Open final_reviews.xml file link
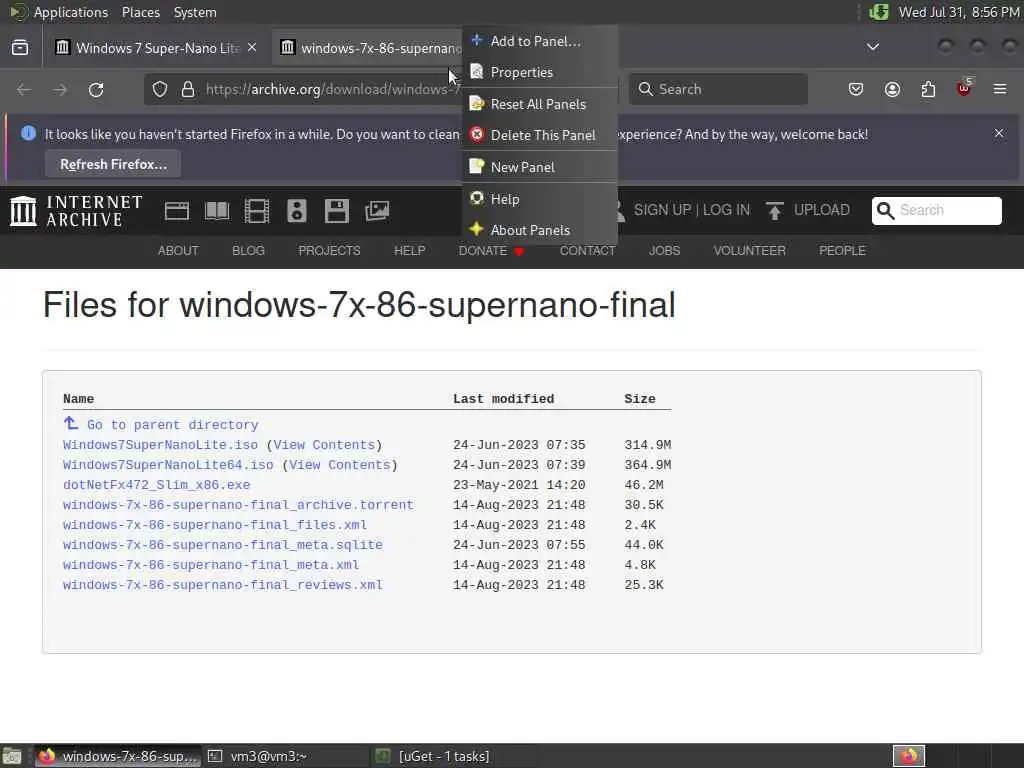This screenshot has height=768, width=1024. click(x=223, y=585)
